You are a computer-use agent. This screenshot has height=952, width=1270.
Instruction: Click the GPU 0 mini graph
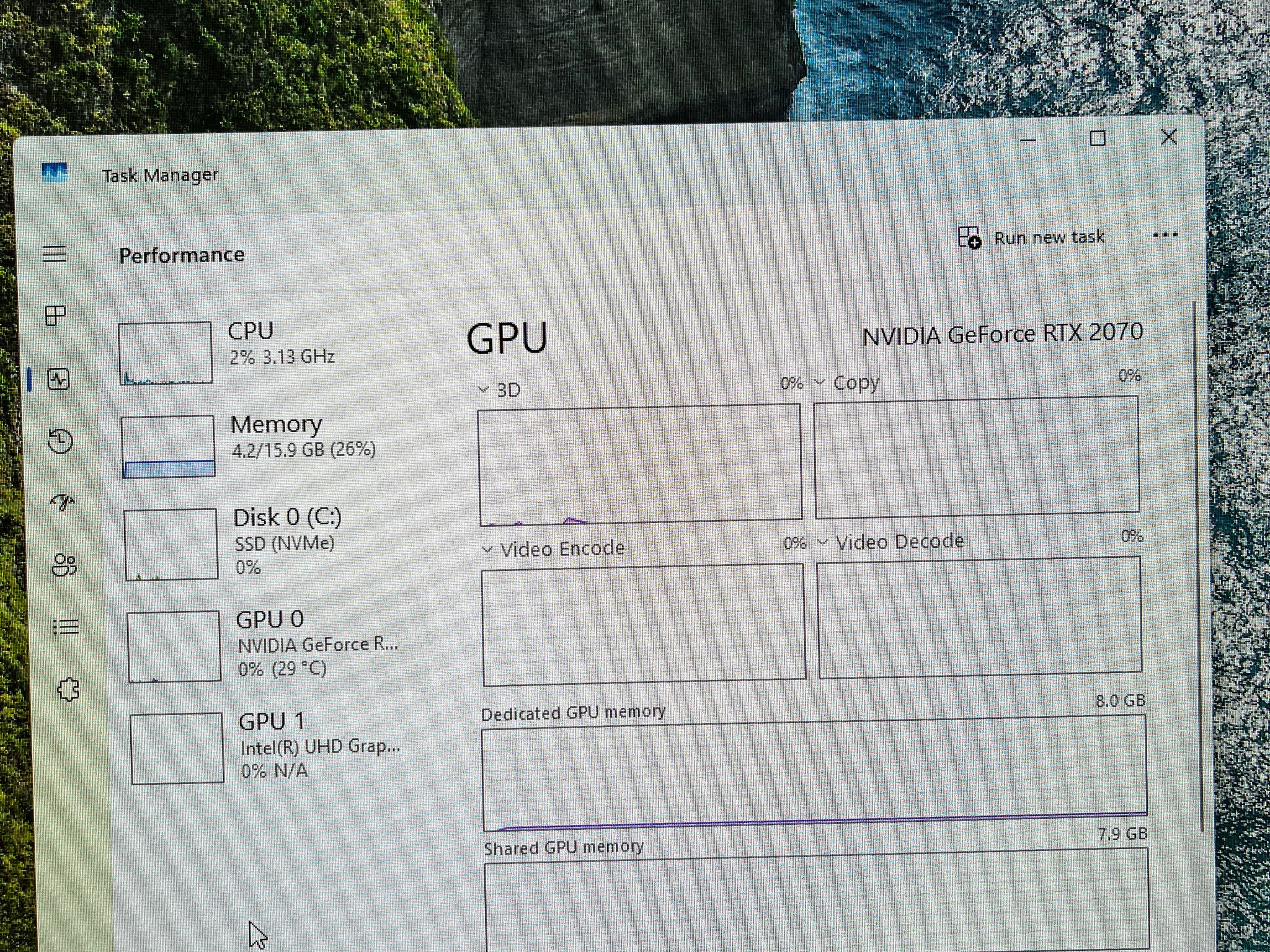click(174, 646)
